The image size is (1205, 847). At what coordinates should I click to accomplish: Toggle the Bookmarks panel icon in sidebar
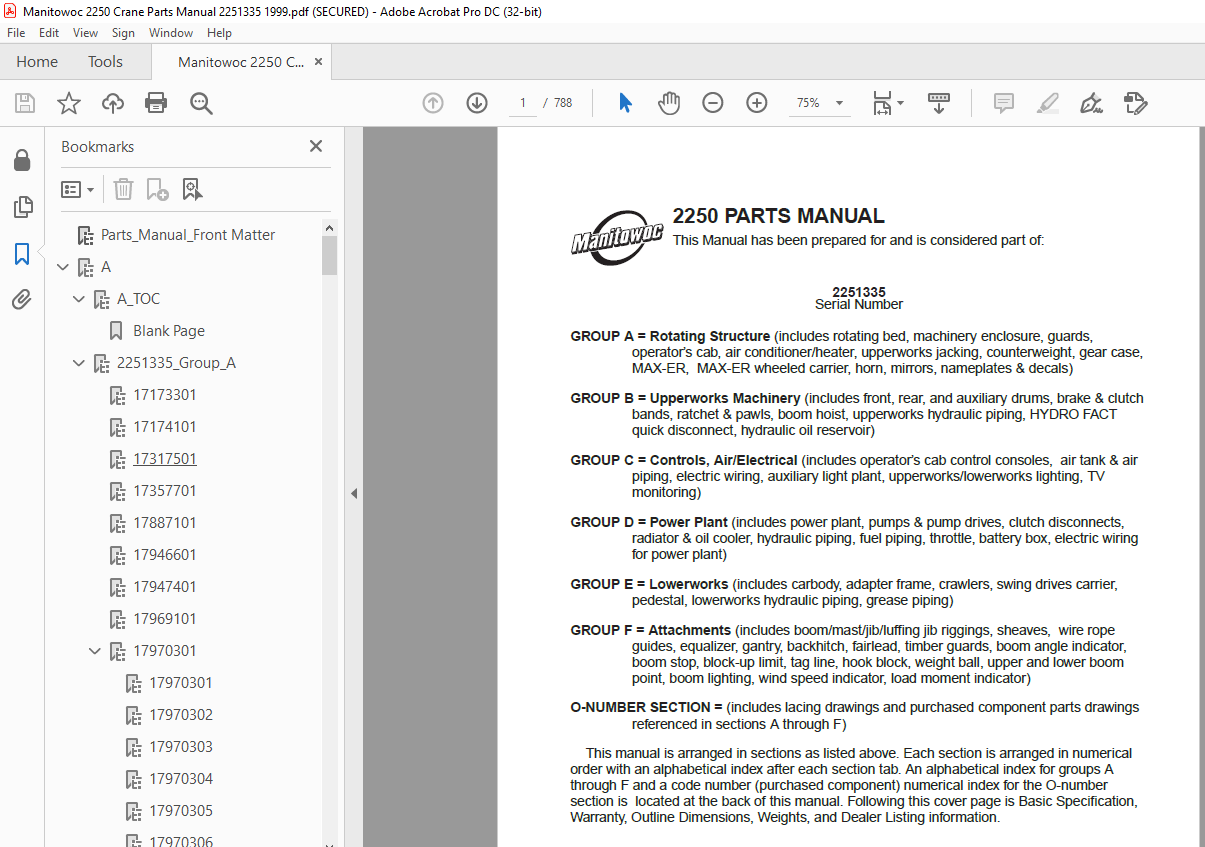pos(22,254)
